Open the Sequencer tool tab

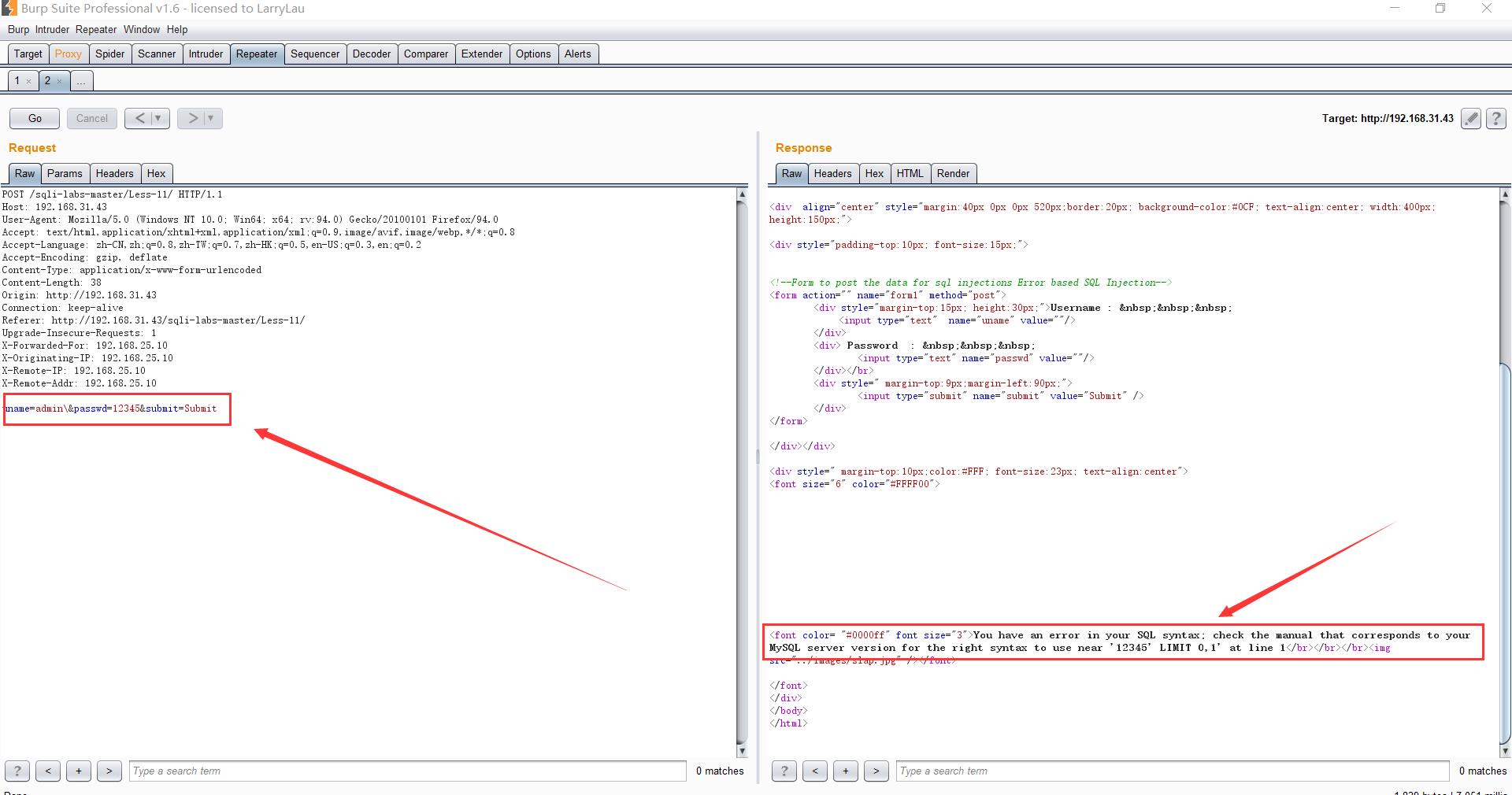(315, 54)
